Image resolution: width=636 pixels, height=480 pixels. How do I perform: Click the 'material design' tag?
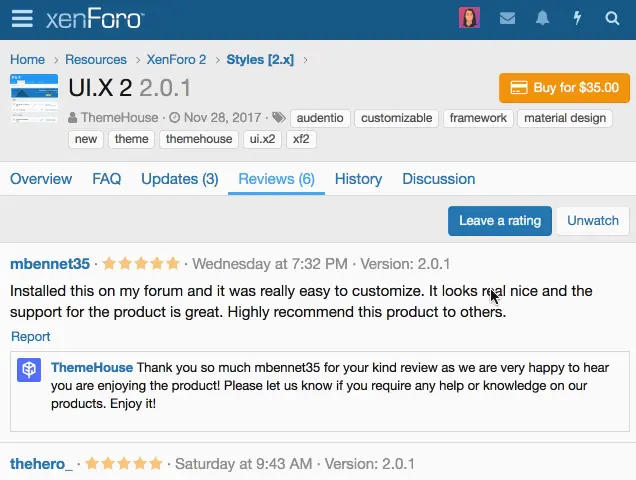point(565,118)
